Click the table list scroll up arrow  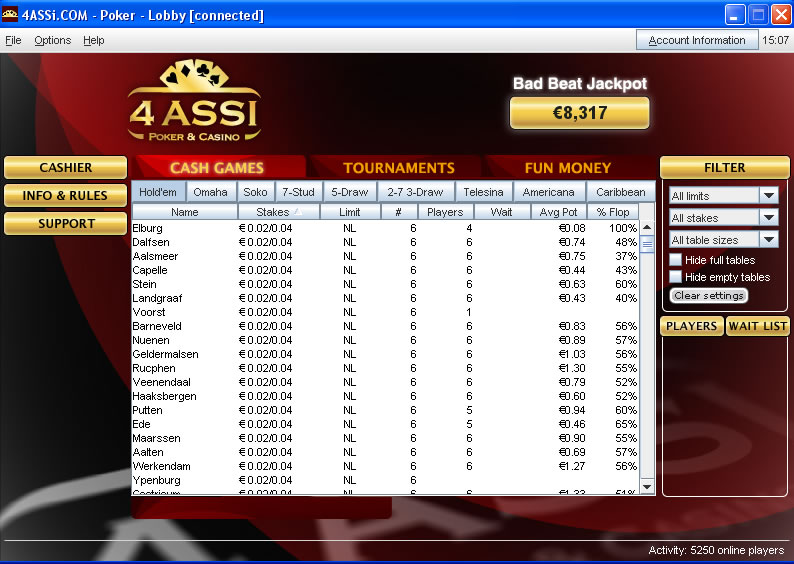click(647, 227)
